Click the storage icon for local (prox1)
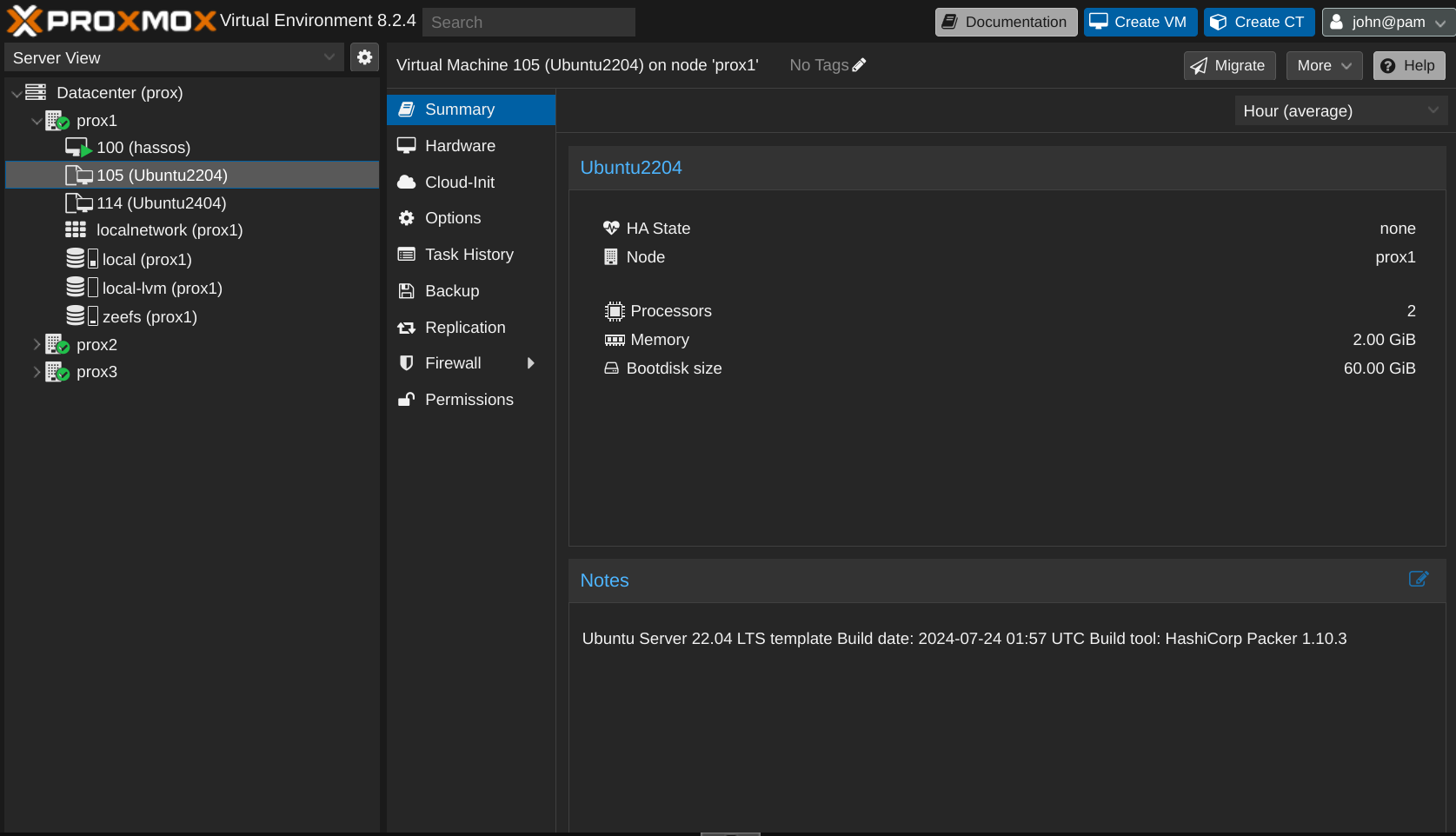This screenshot has height=836, width=1456. click(82, 259)
